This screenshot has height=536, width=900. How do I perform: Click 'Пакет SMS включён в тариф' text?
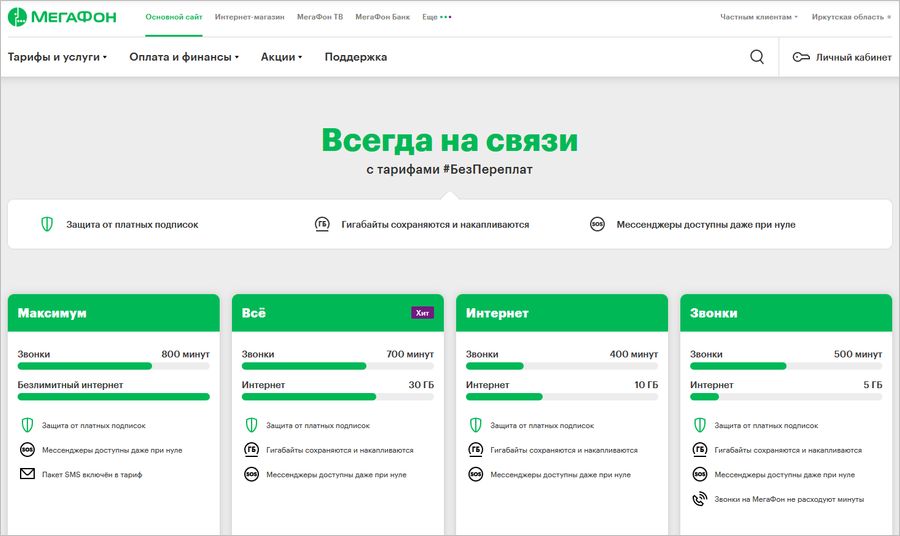point(92,475)
